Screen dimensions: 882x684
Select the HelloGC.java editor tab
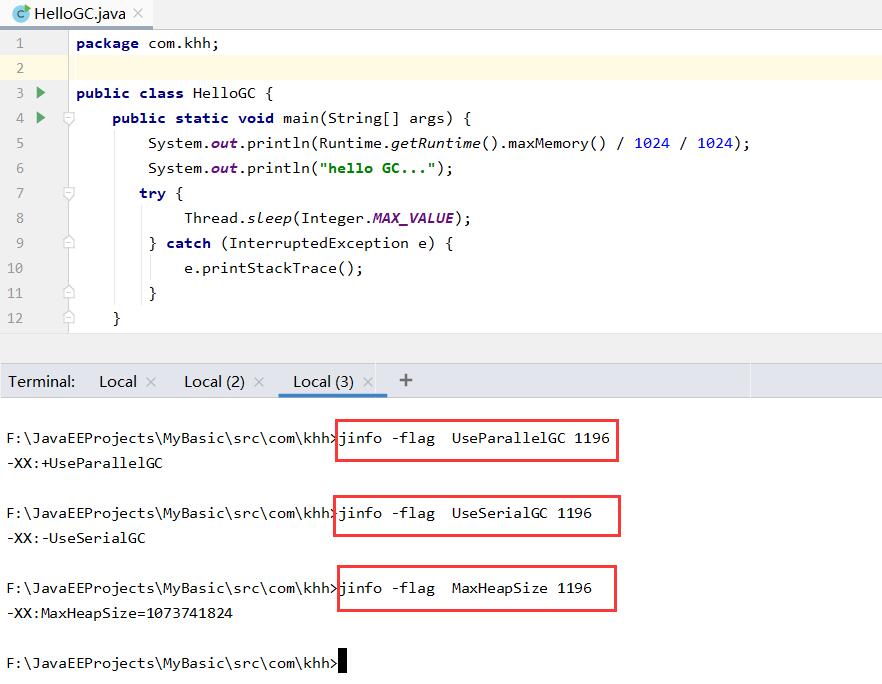point(77,14)
